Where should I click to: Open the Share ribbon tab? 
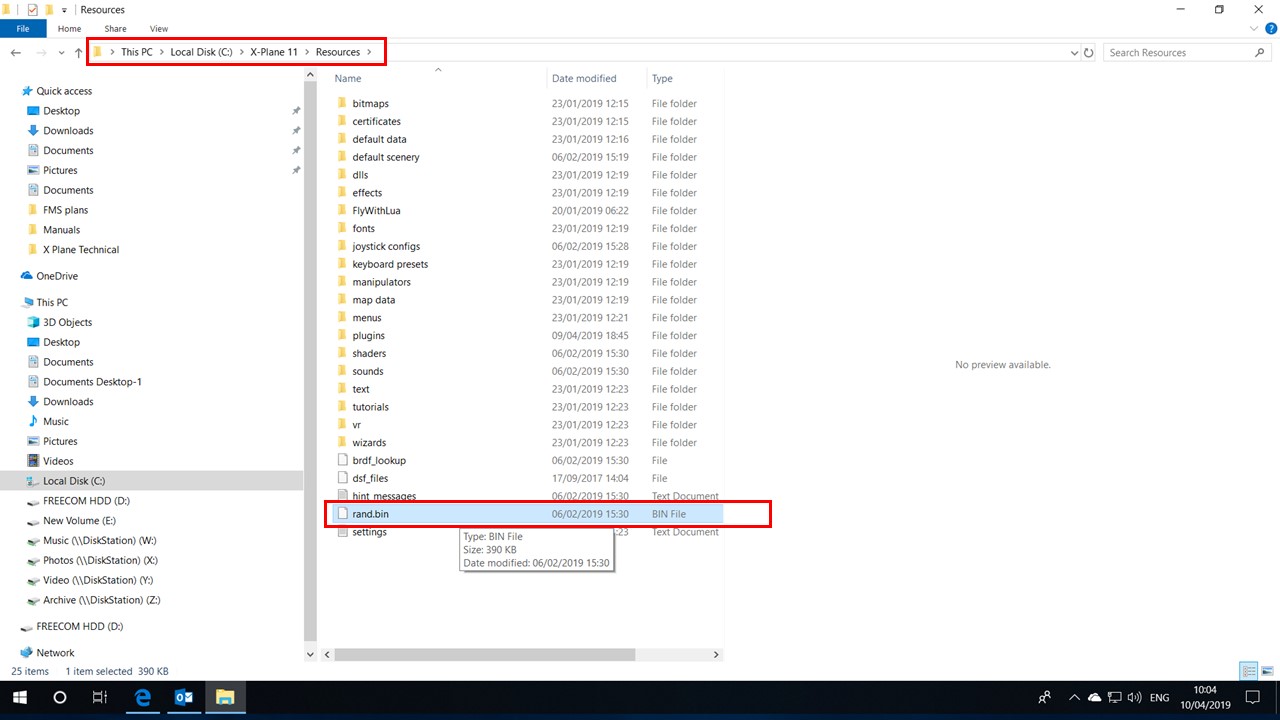coord(116,29)
